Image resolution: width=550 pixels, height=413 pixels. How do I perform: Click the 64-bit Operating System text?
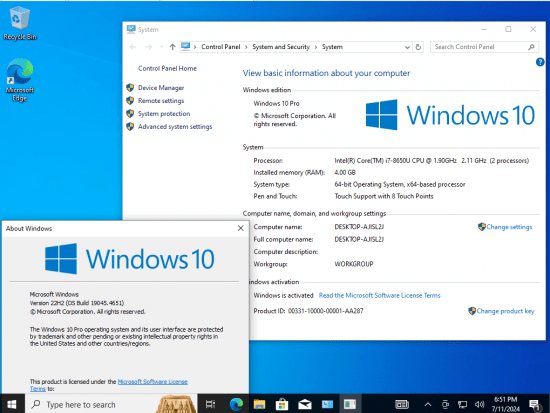(x=400, y=185)
